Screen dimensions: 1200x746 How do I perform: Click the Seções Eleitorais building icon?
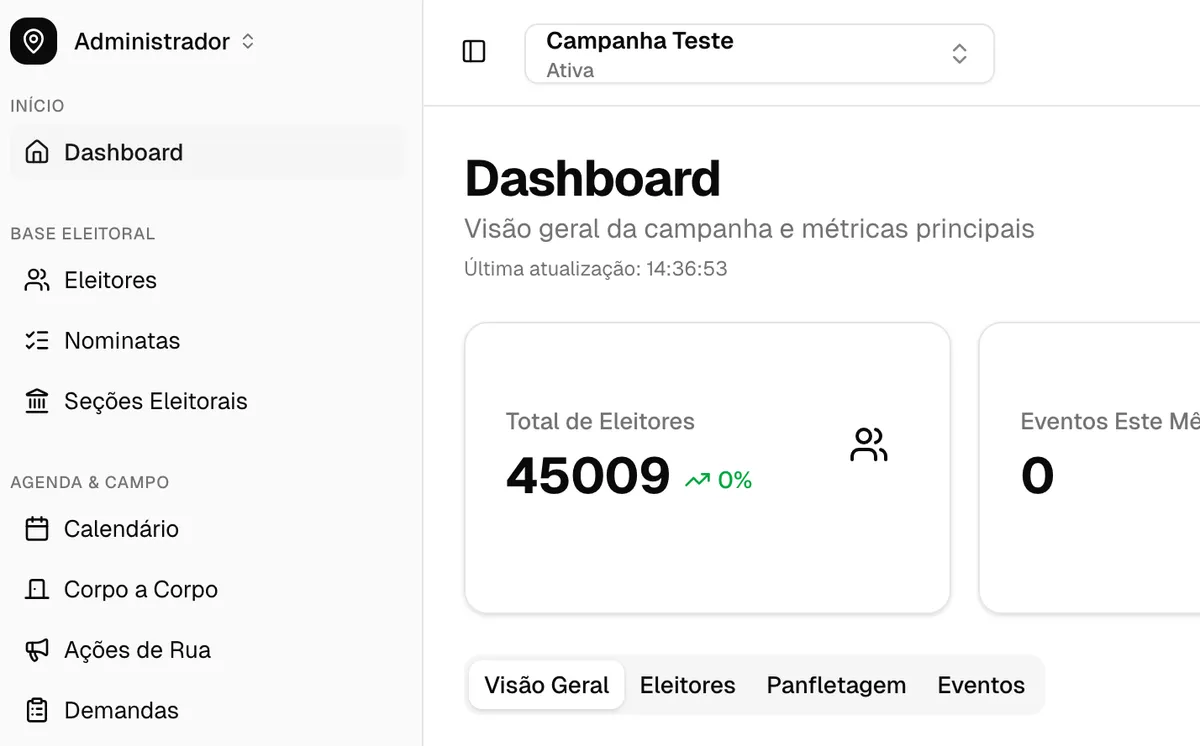pyautogui.click(x=37, y=402)
